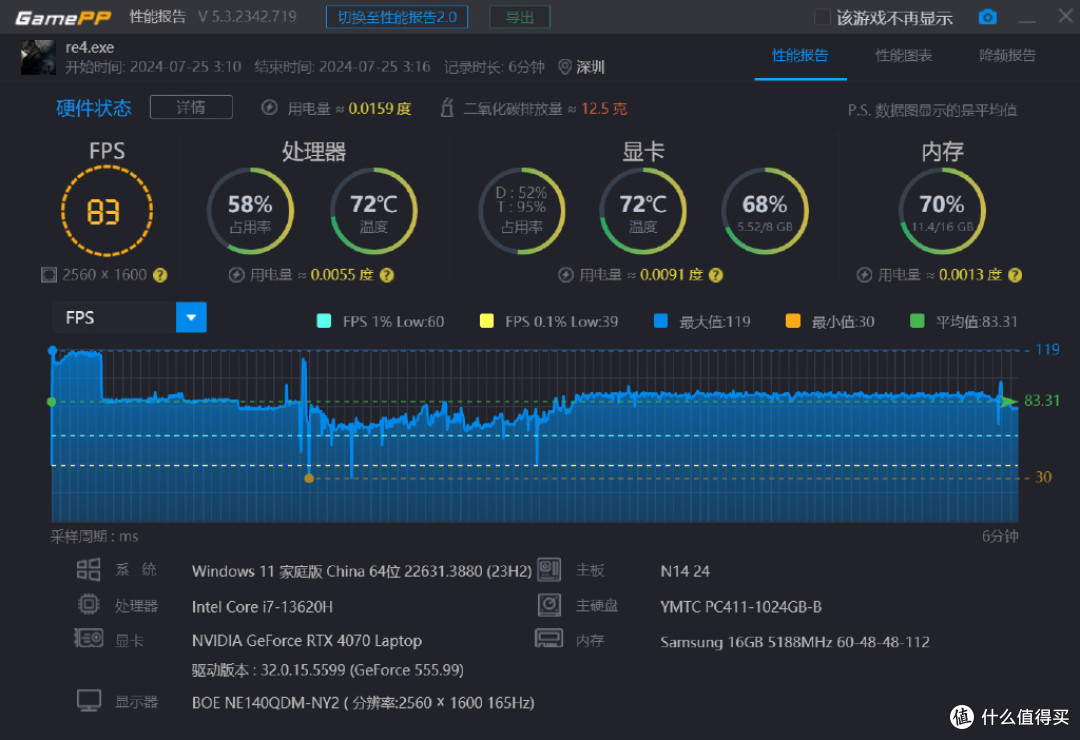Open the FPS chart type dropdown arrow

click(x=191, y=318)
